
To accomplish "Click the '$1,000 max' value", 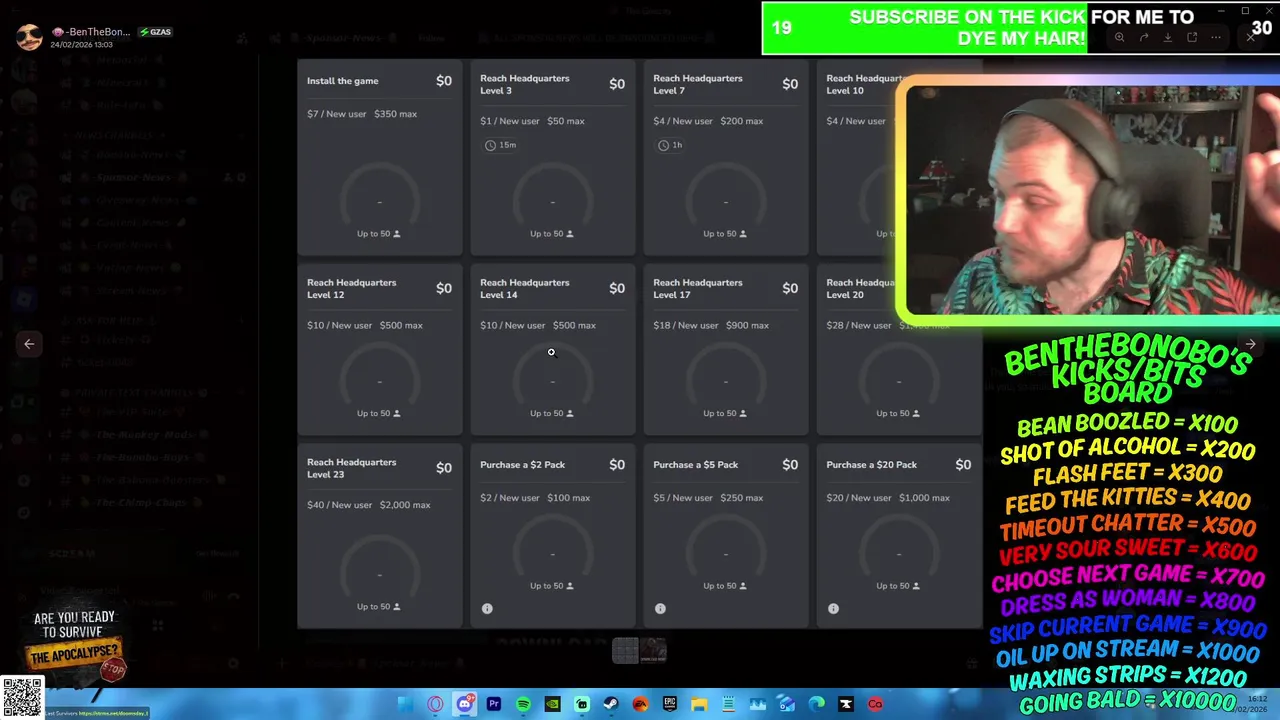I will (925, 498).
